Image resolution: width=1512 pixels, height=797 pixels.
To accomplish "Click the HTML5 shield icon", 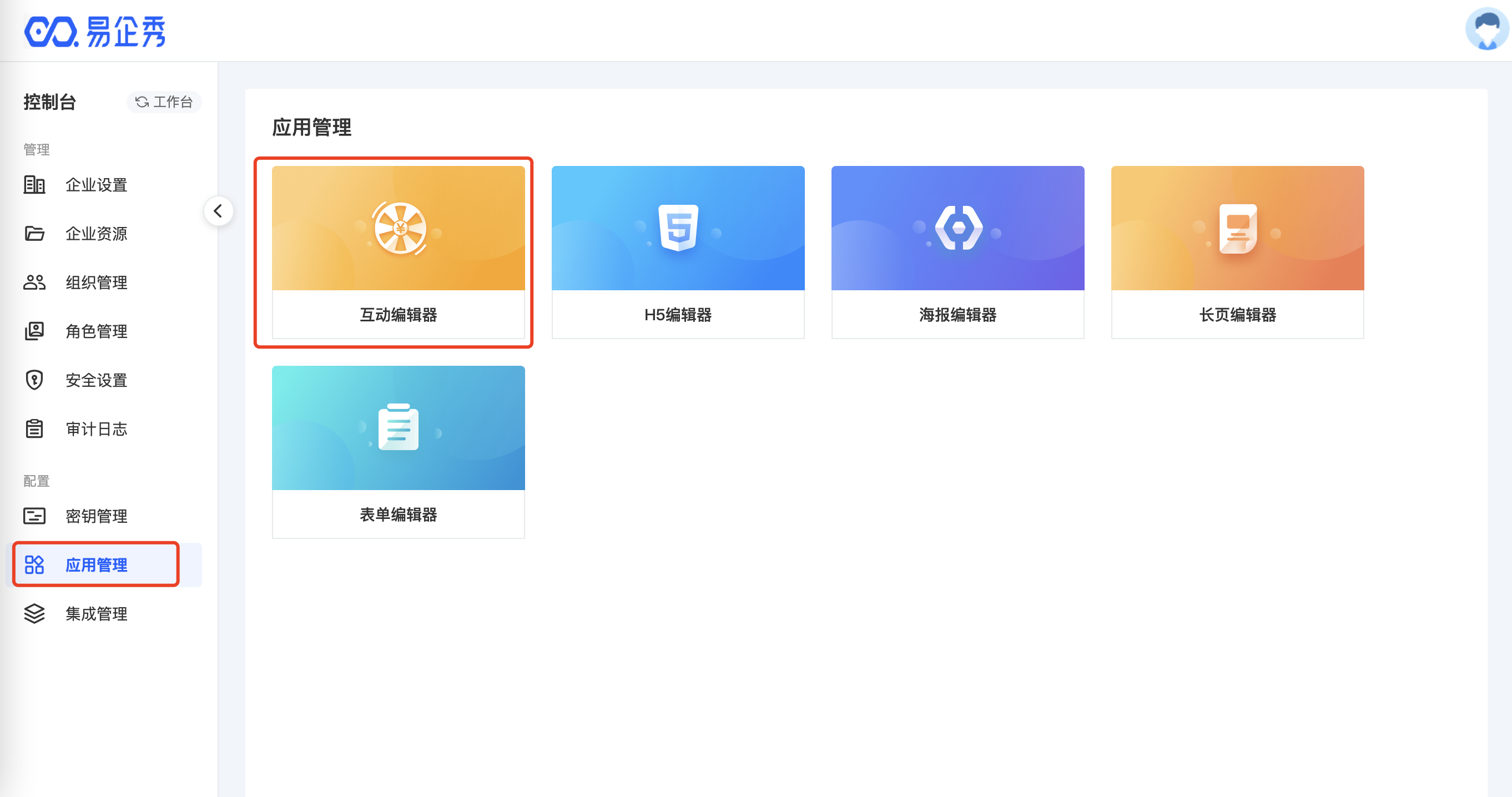I will 678,227.
